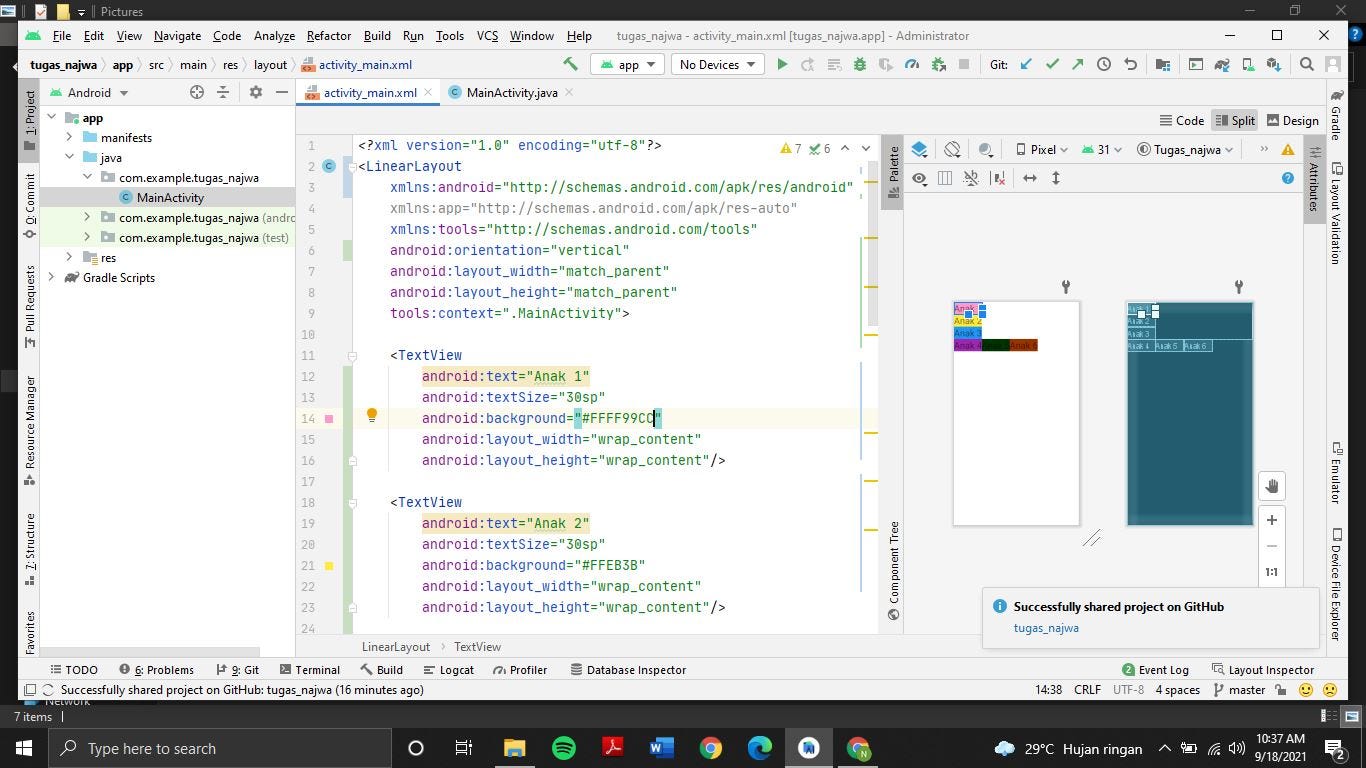Screen dimensions: 1366x768
Task: Push commits using the Git push arrow icon
Action: pos(1077,63)
